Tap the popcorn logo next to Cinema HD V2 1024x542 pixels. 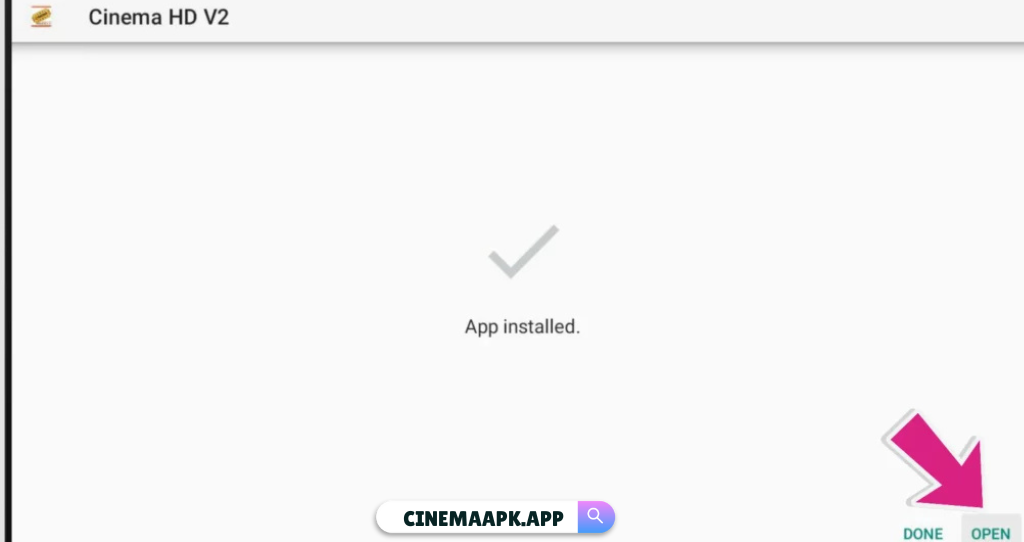tap(41, 17)
